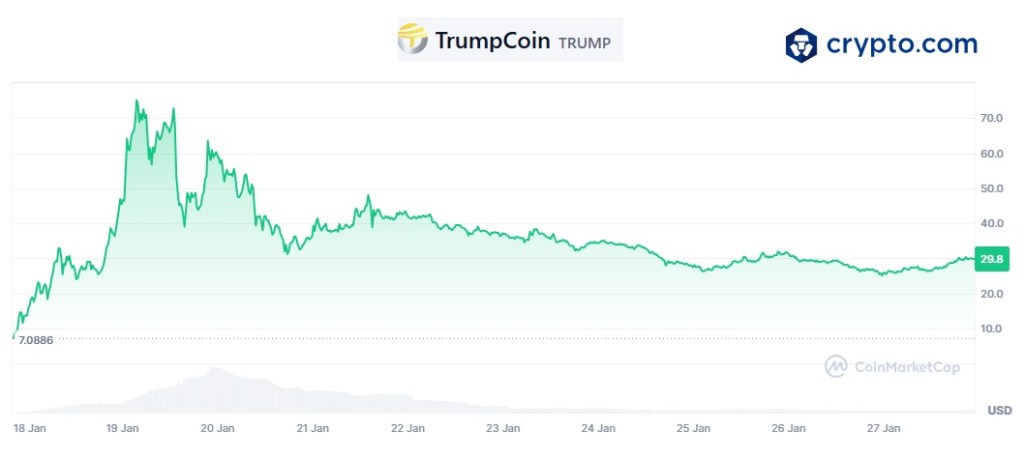Click the 10.0 price axis label

pyautogui.click(x=992, y=329)
